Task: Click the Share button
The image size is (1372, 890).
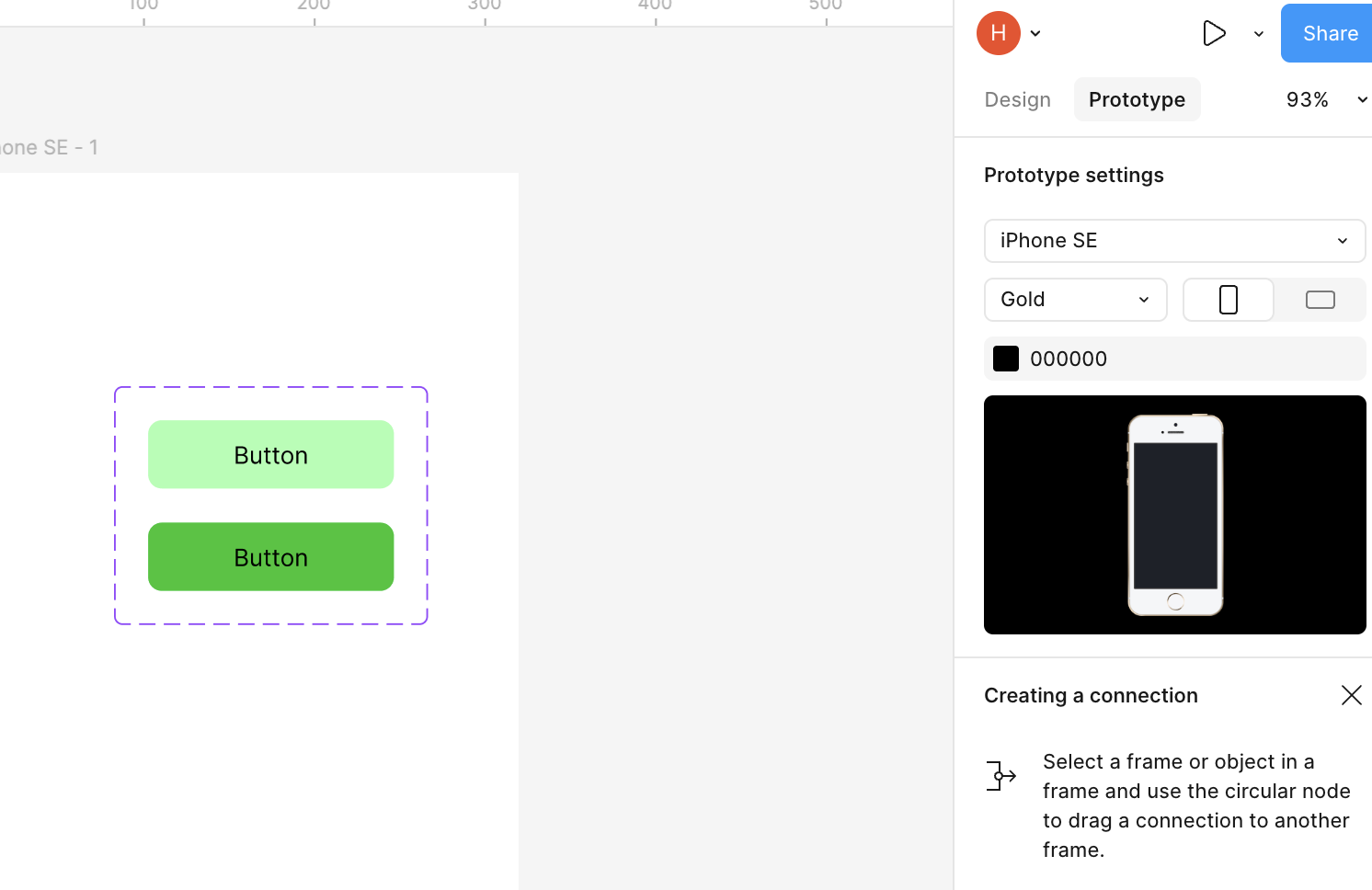Action: (1329, 34)
